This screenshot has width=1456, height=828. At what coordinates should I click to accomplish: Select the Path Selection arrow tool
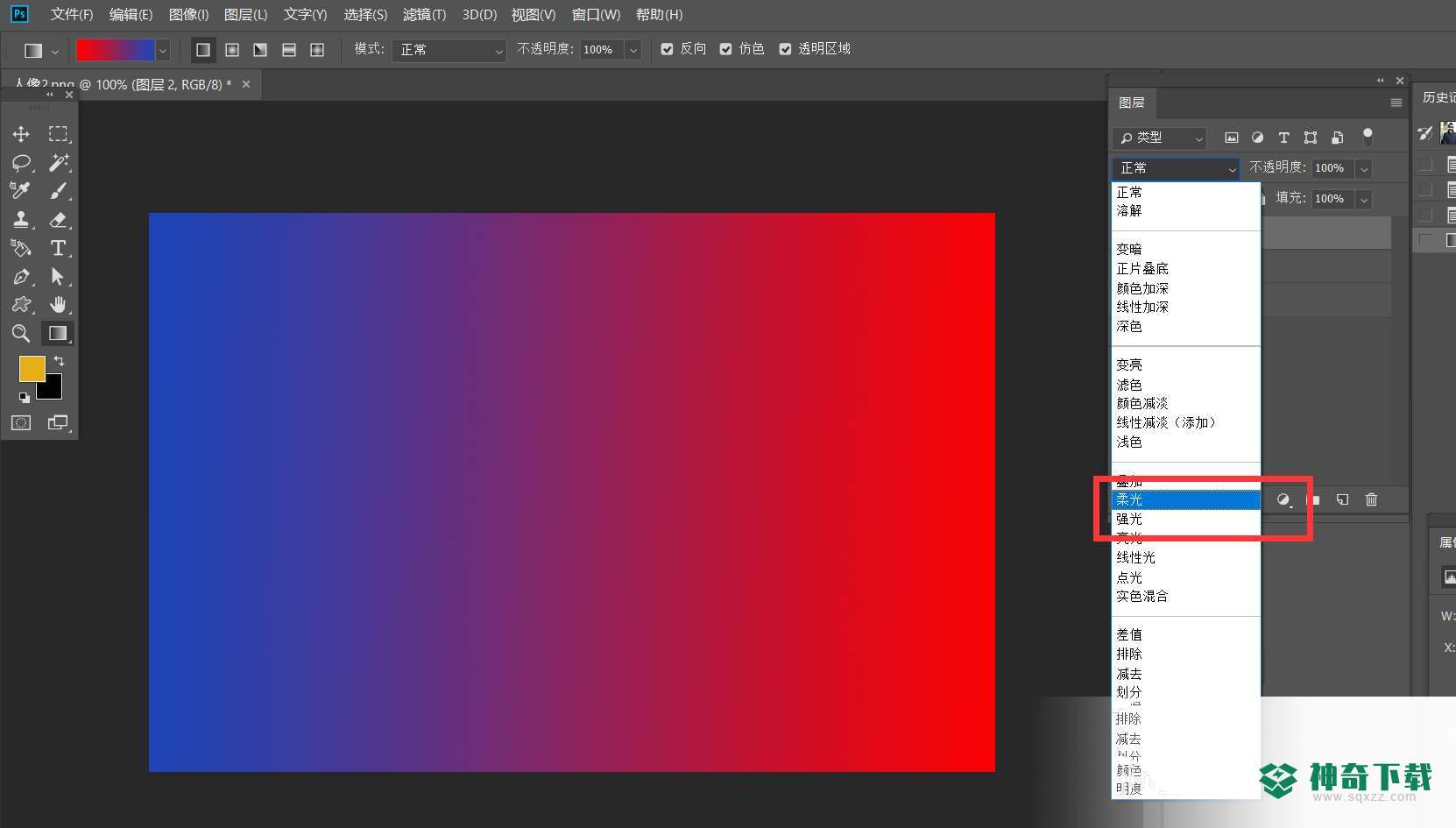click(58, 277)
